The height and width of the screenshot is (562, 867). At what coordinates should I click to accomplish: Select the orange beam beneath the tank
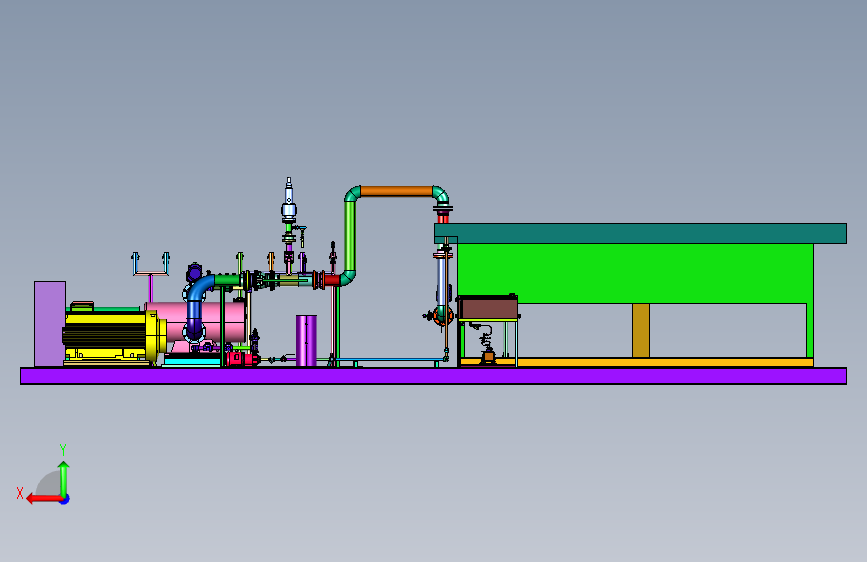pos(664,362)
